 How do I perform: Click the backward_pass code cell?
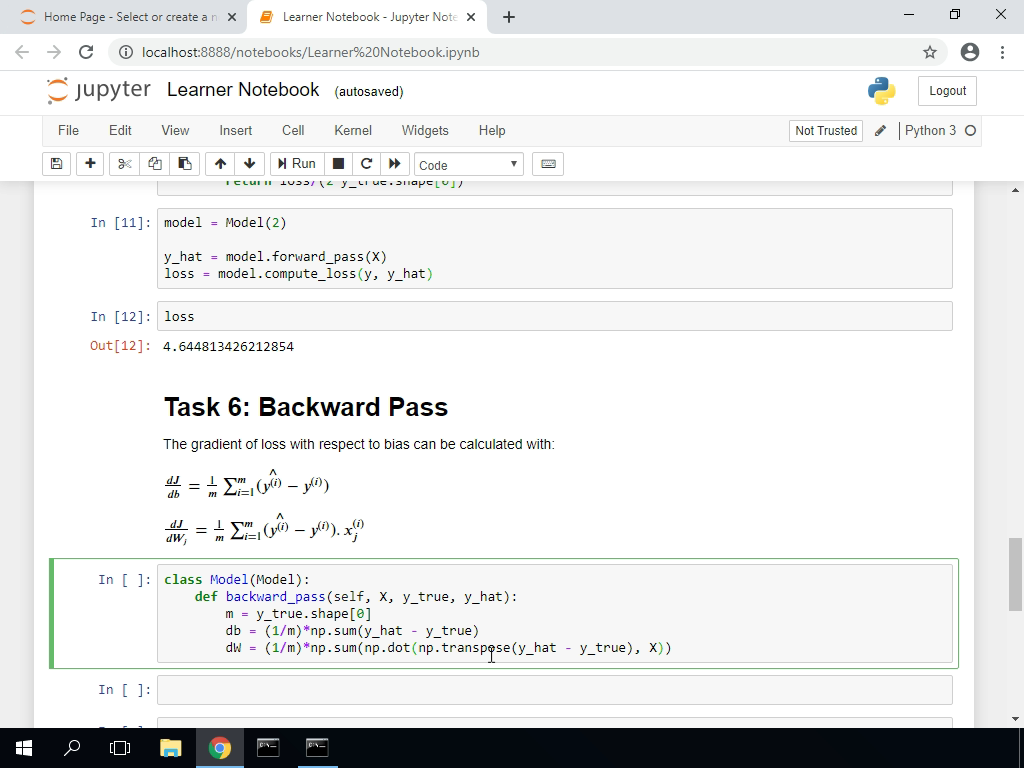(x=554, y=614)
